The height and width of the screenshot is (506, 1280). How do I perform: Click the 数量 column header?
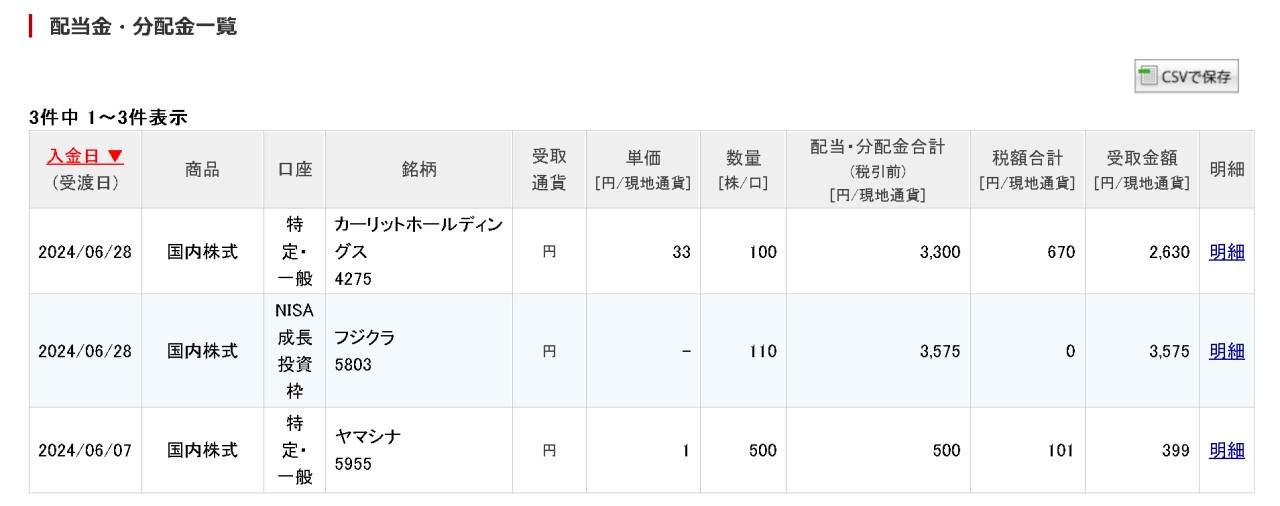click(743, 169)
